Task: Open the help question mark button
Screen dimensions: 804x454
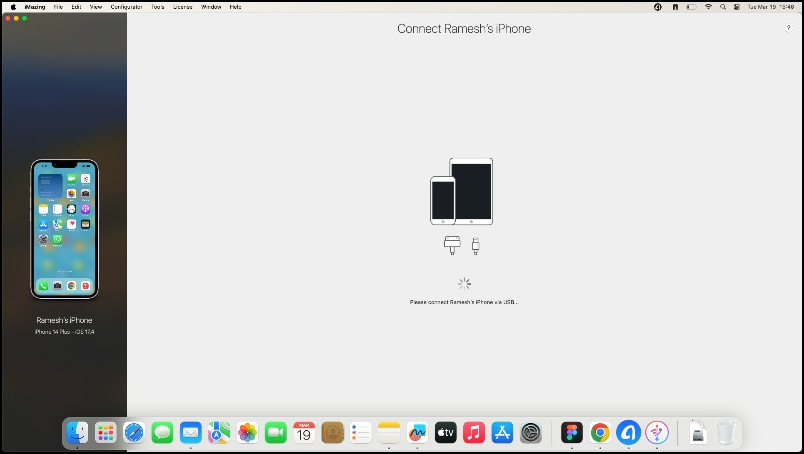Action: click(x=788, y=28)
